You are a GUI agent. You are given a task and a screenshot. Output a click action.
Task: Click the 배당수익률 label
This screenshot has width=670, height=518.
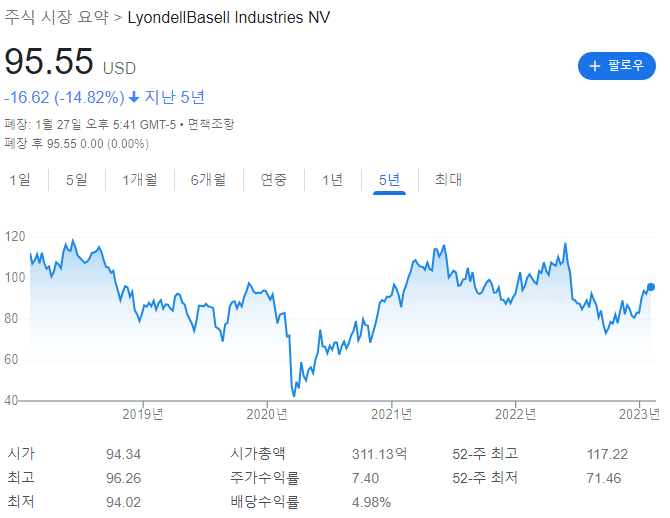point(264,501)
